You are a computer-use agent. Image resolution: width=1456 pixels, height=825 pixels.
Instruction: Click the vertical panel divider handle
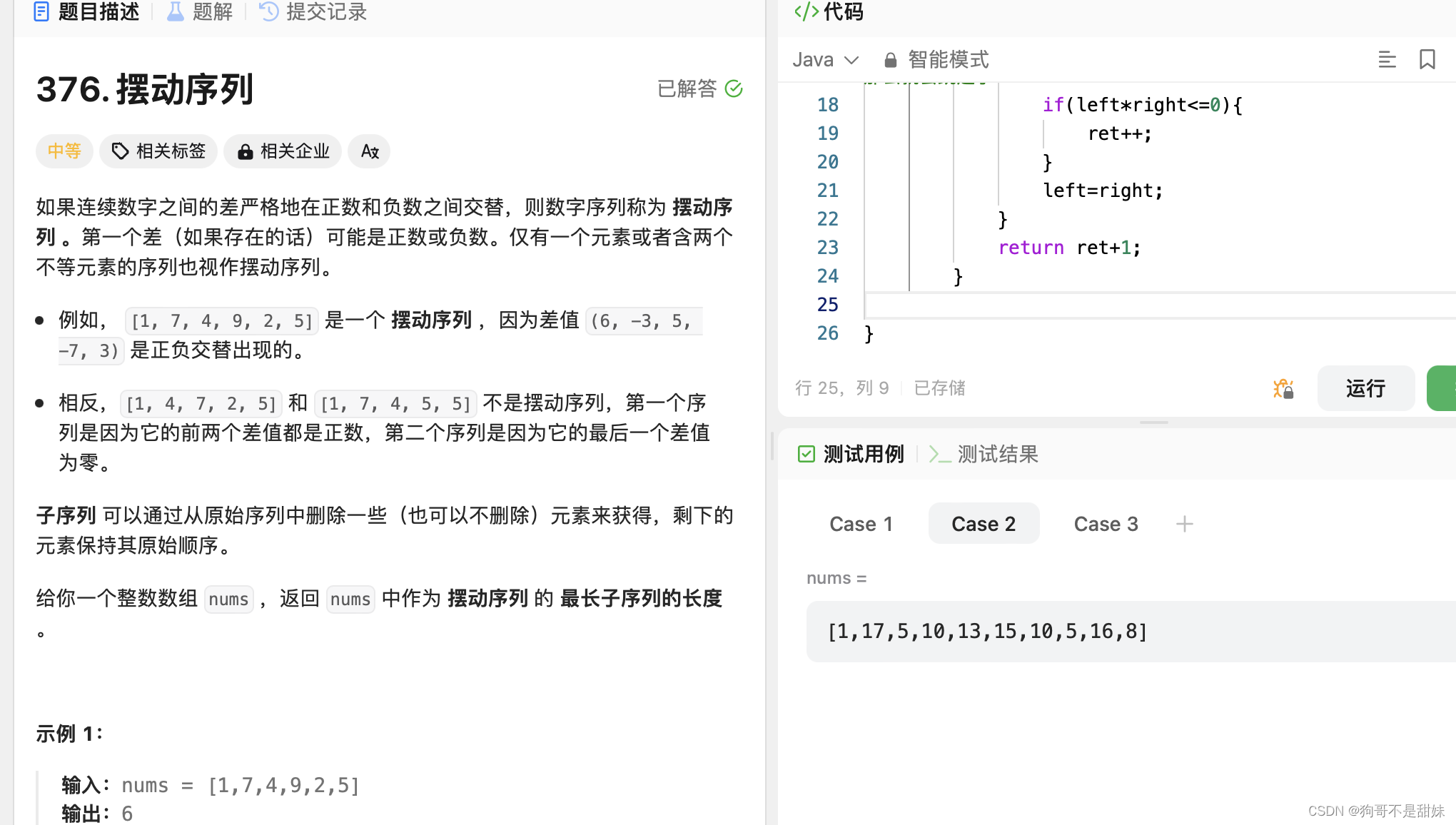(x=772, y=447)
